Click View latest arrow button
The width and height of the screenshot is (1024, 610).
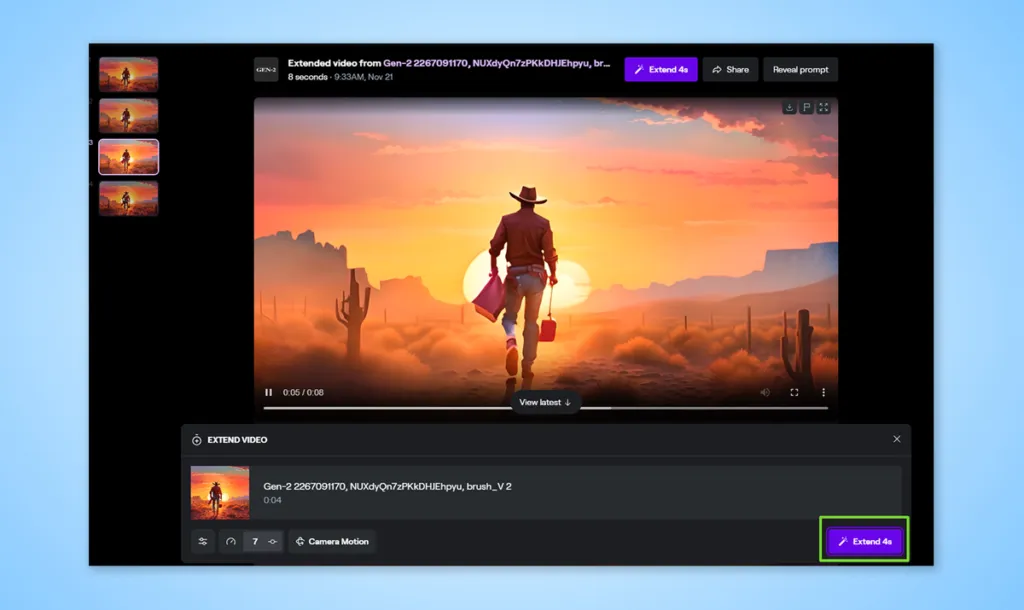pos(545,402)
